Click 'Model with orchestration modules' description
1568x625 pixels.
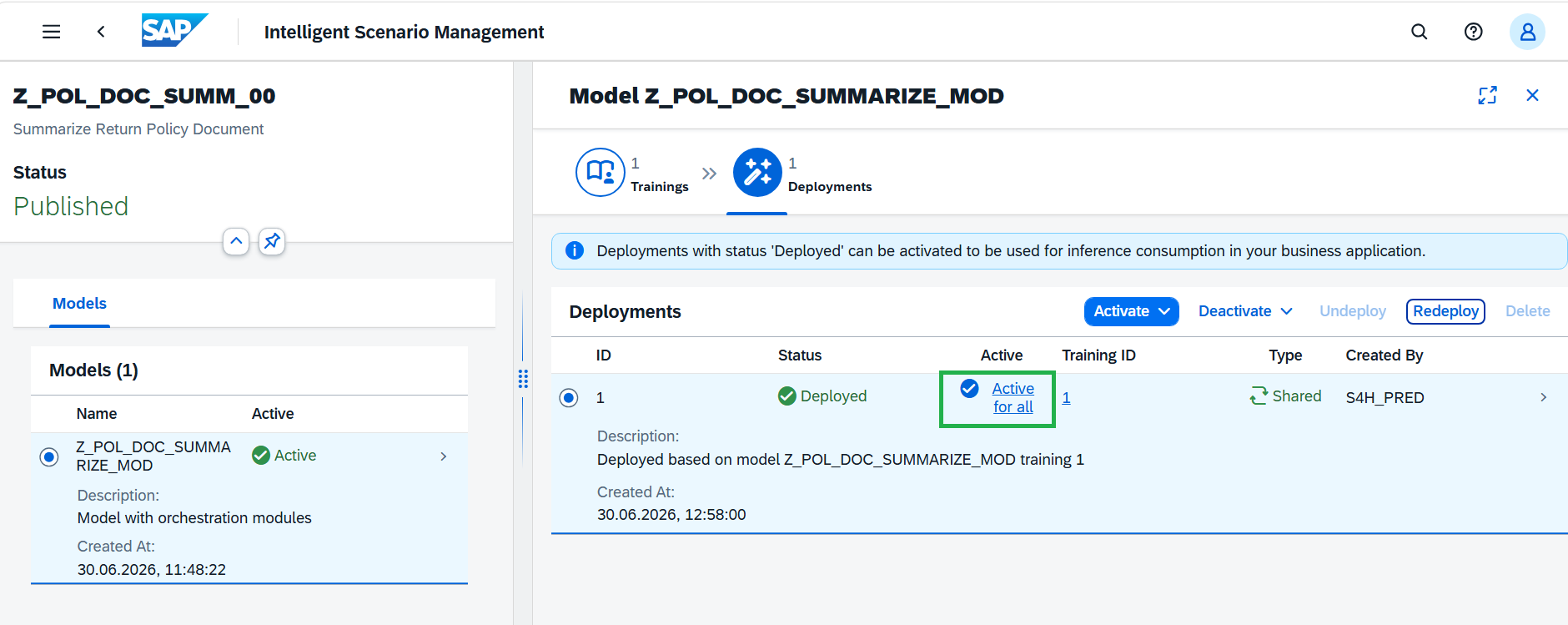[194, 518]
